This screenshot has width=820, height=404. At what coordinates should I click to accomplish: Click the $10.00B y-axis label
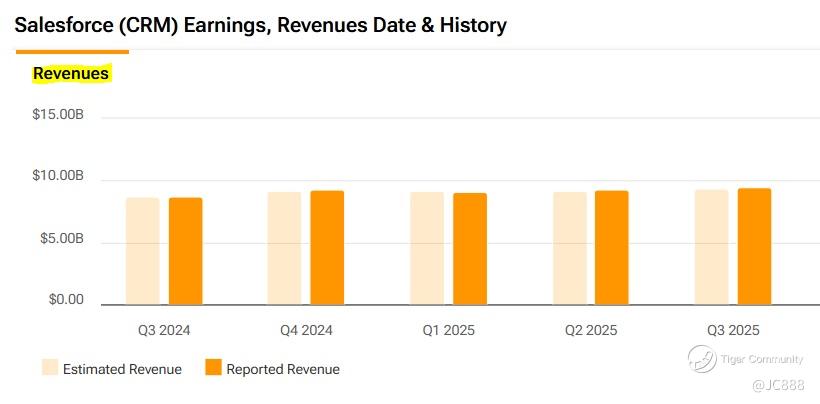[x=58, y=176]
